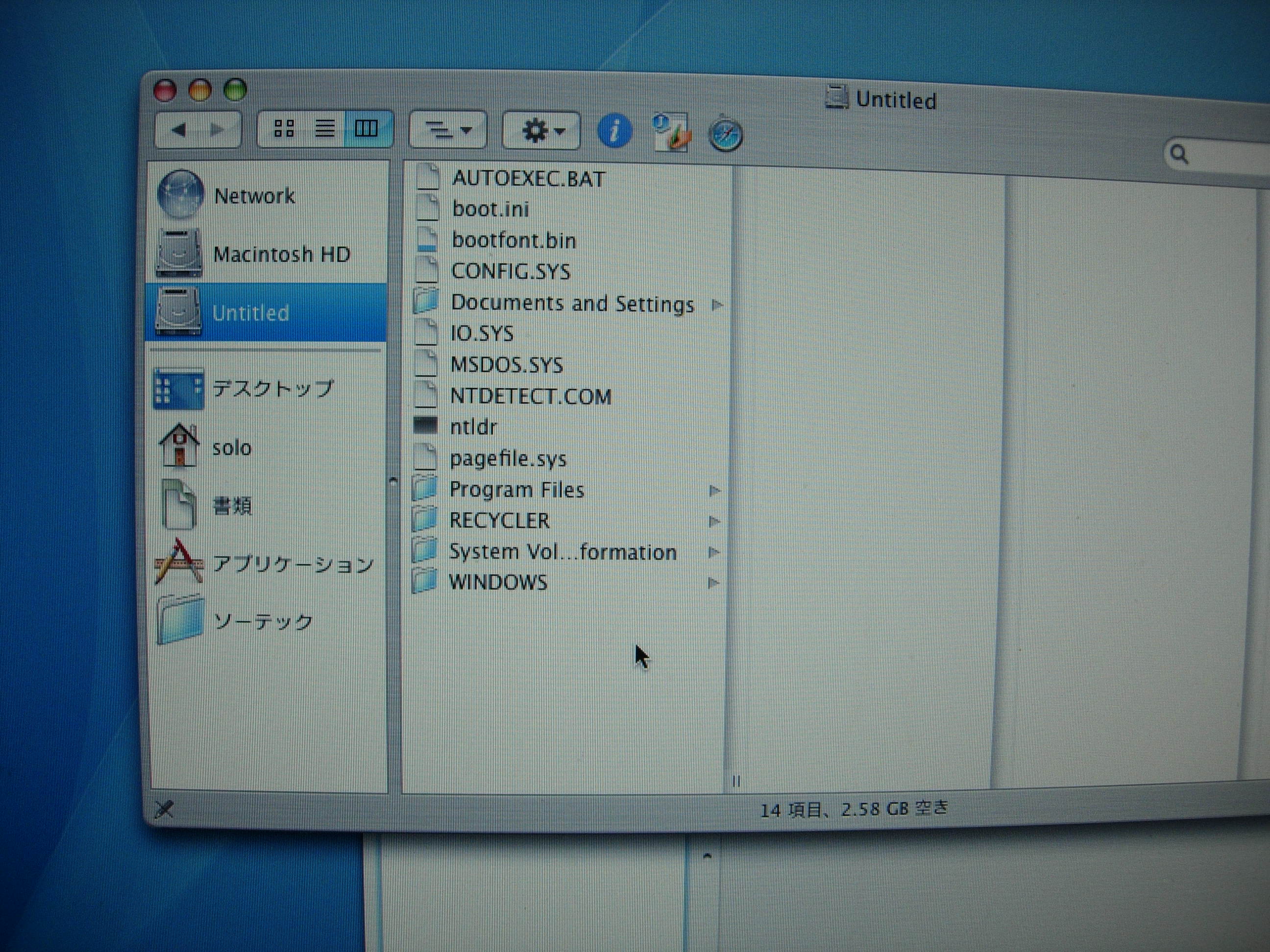
Task: Expand RECYCLER via its arrow
Action: click(714, 521)
